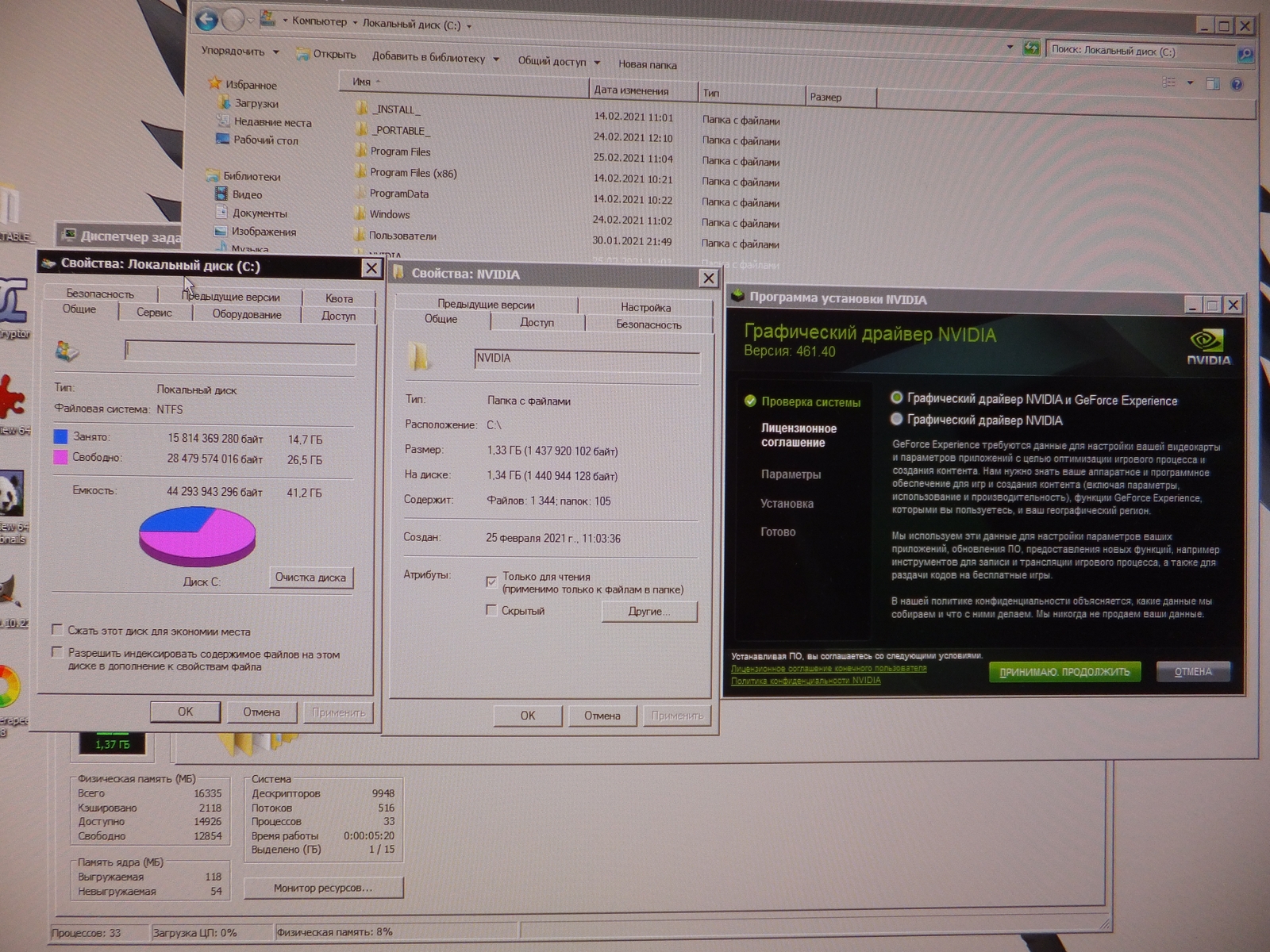Expand the arrow after Компьютер in breadcrumb

point(355,22)
